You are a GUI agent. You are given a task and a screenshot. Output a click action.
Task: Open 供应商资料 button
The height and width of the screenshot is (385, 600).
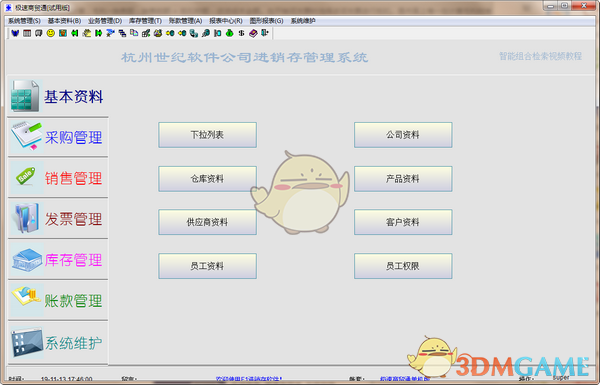(207, 222)
